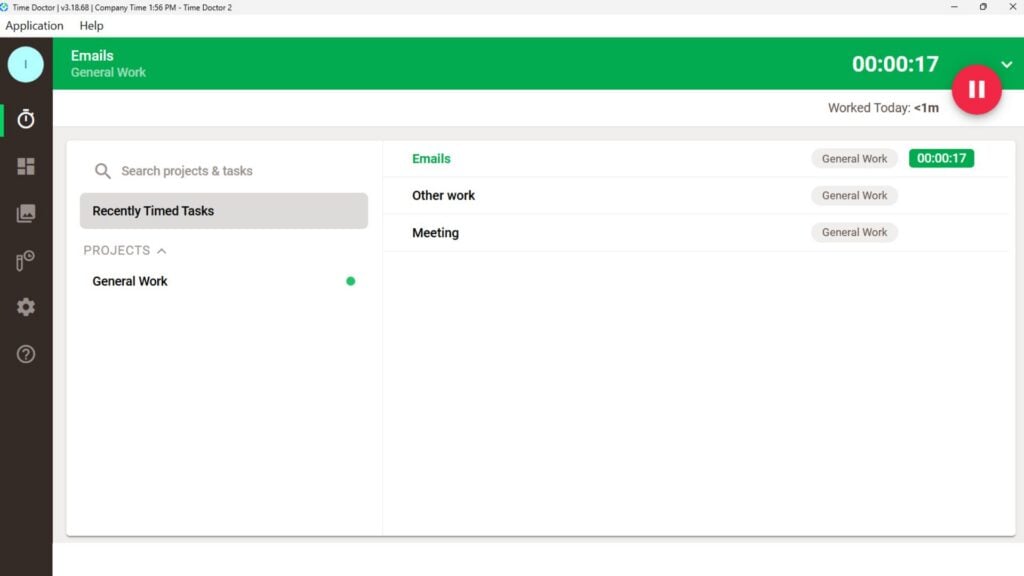Click General Work tag on Meeting row
The width and height of the screenshot is (1024, 576).
point(854,232)
